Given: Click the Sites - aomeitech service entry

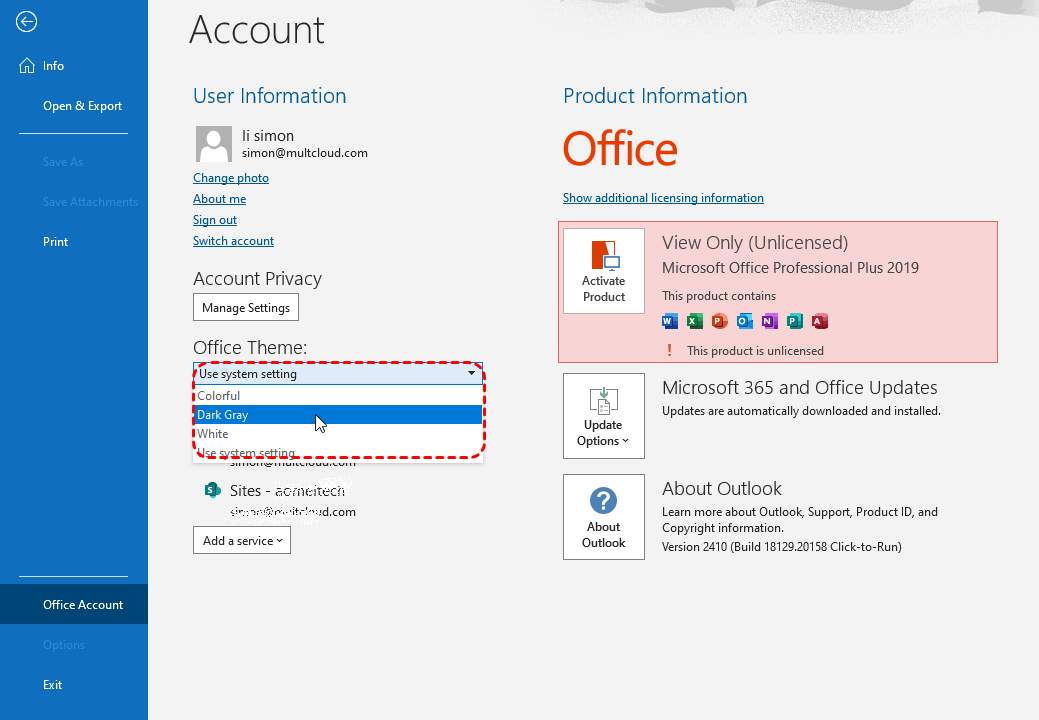Looking at the screenshot, I should click(x=287, y=491).
